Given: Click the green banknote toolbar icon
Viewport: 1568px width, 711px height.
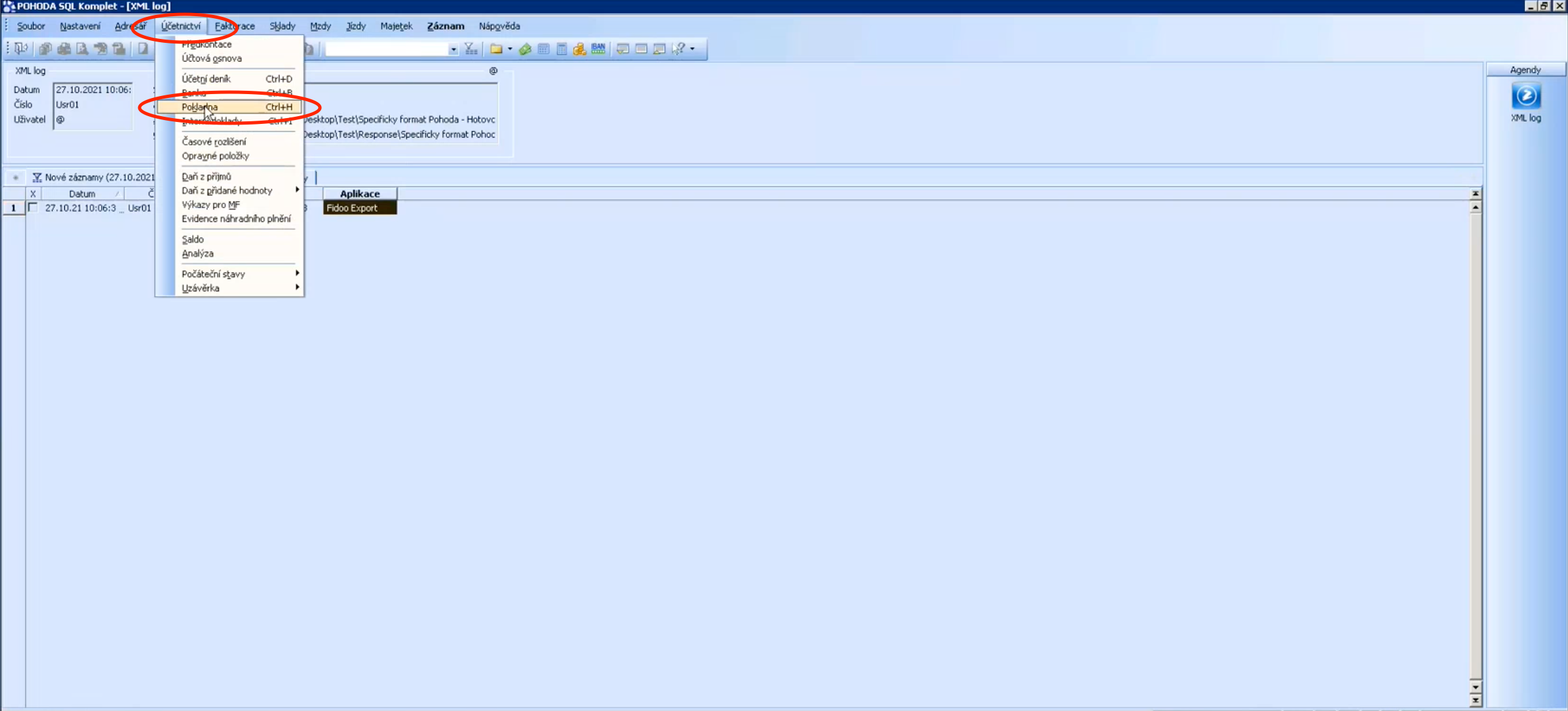Looking at the screenshot, I should (525, 49).
